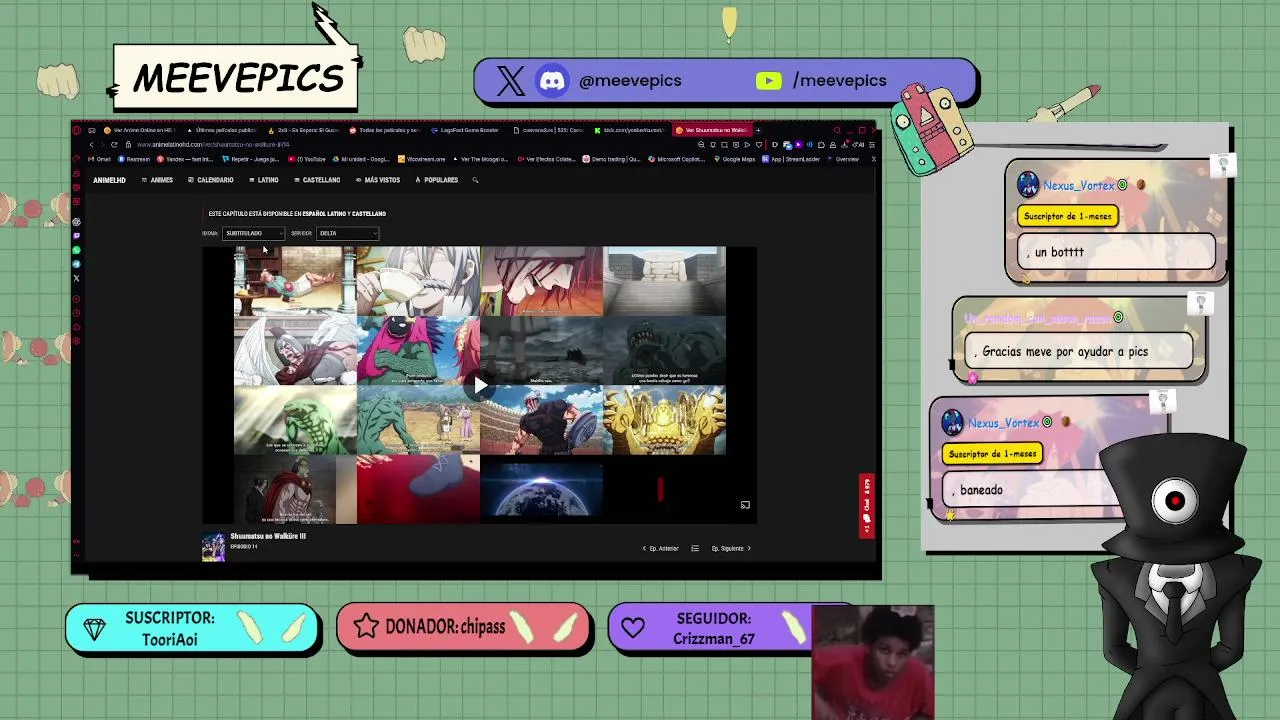The height and width of the screenshot is (720, 1280).
Task: Open the WhatsApp icon in the browser sidebar
Action: tap(76, 250)
